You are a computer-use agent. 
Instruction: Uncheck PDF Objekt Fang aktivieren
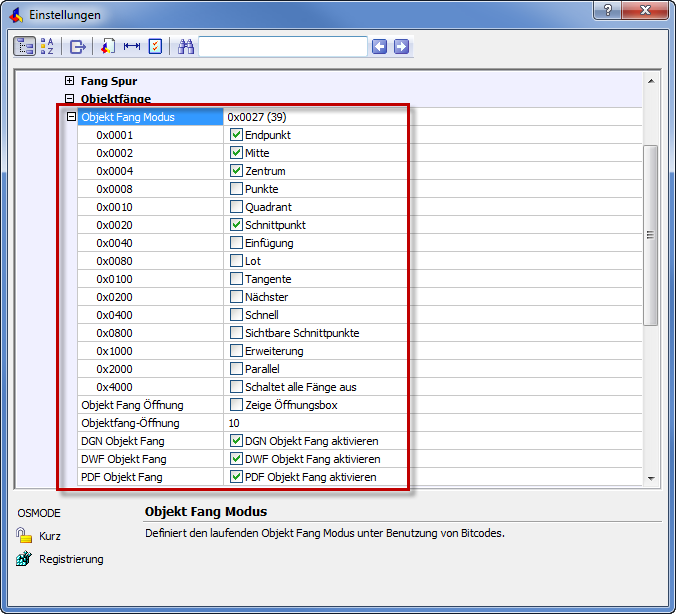pos(236,477)
